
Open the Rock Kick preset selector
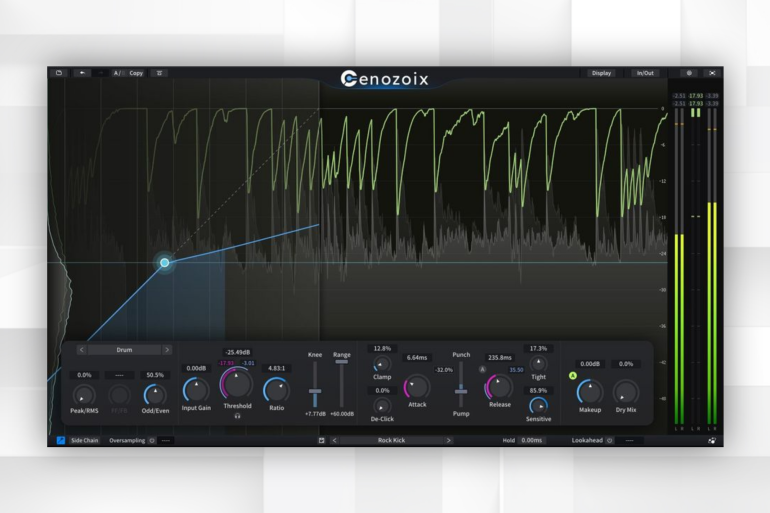click(391, 440)
